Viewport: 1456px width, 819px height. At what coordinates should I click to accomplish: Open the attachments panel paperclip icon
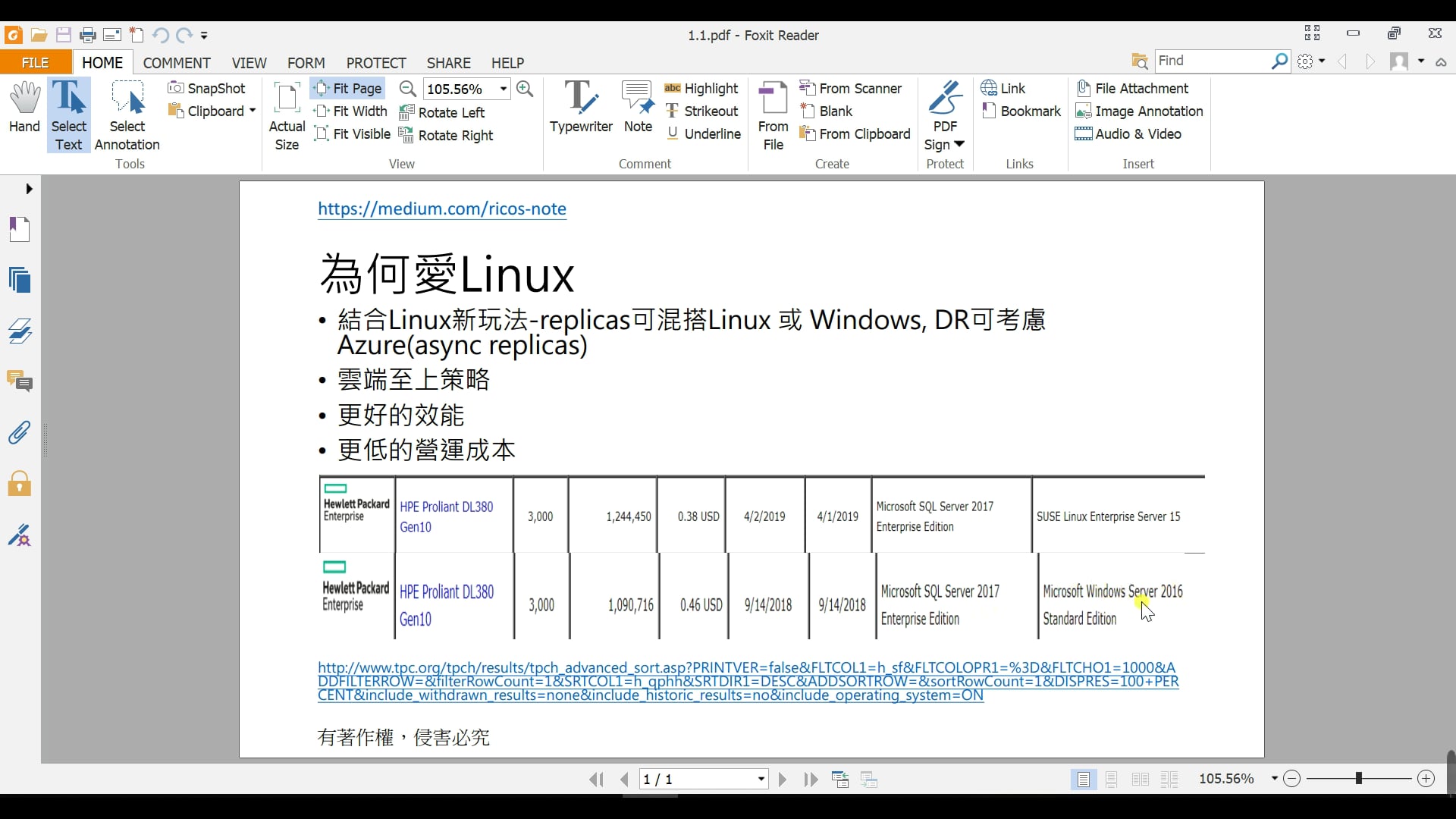20,433
